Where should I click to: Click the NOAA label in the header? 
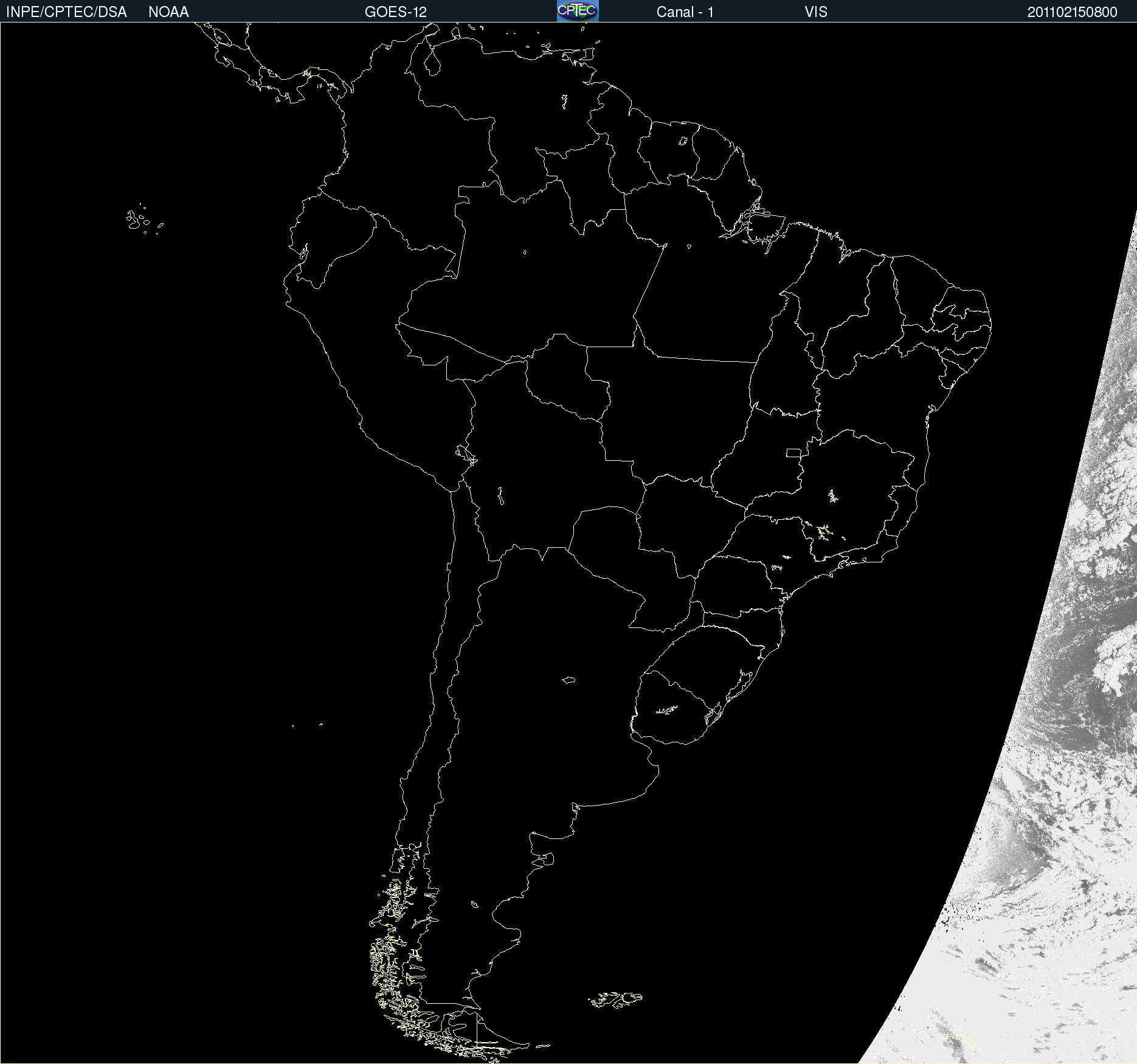[x=168, y=12]
